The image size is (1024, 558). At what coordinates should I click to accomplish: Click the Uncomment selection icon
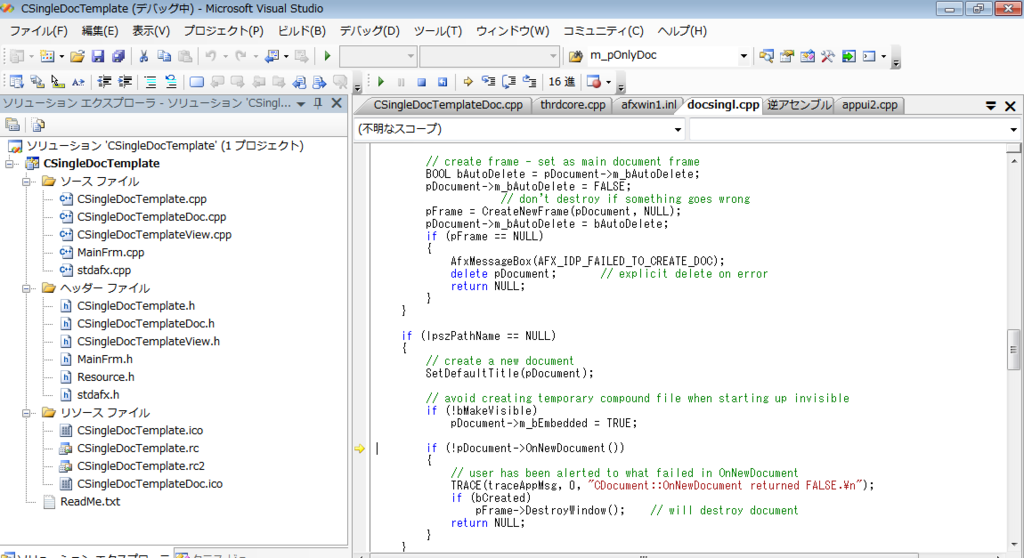170,82
